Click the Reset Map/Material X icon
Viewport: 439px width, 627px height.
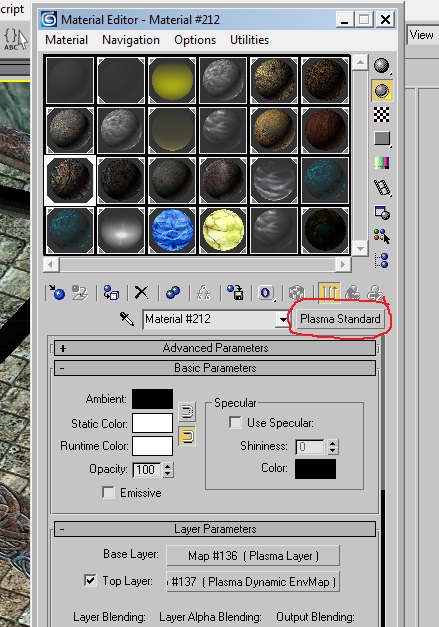click(141, 293)
